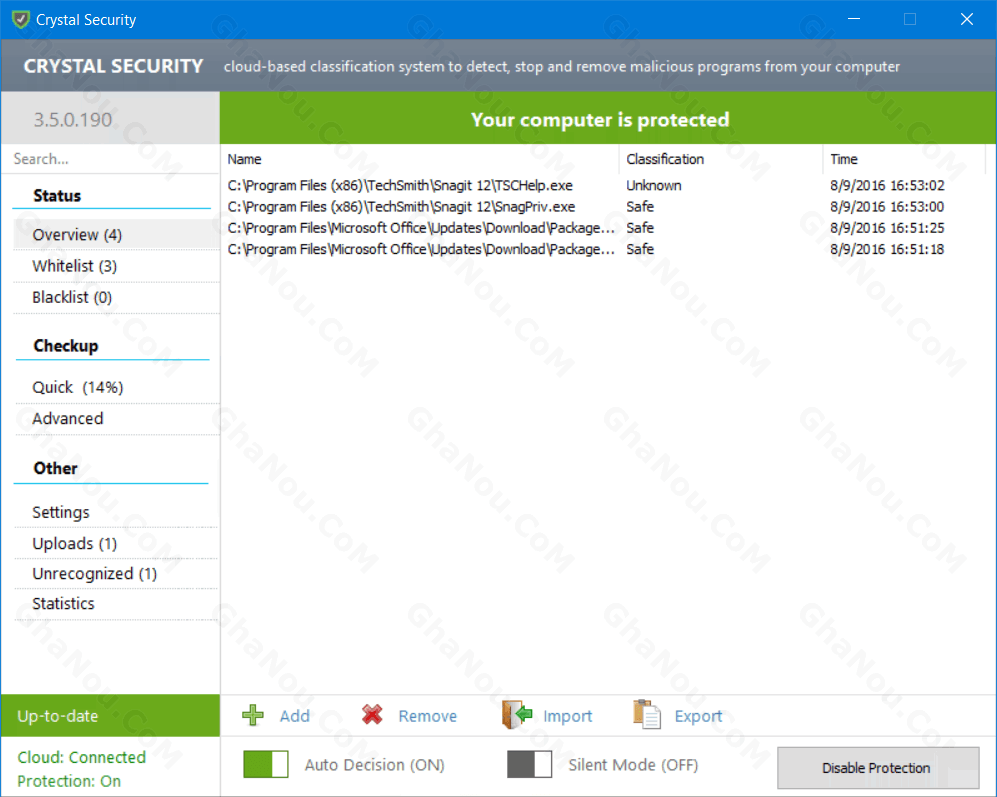Click the Import door-arrow icon
The width and height of the screenshot is (997, 797).
point(517,714)
